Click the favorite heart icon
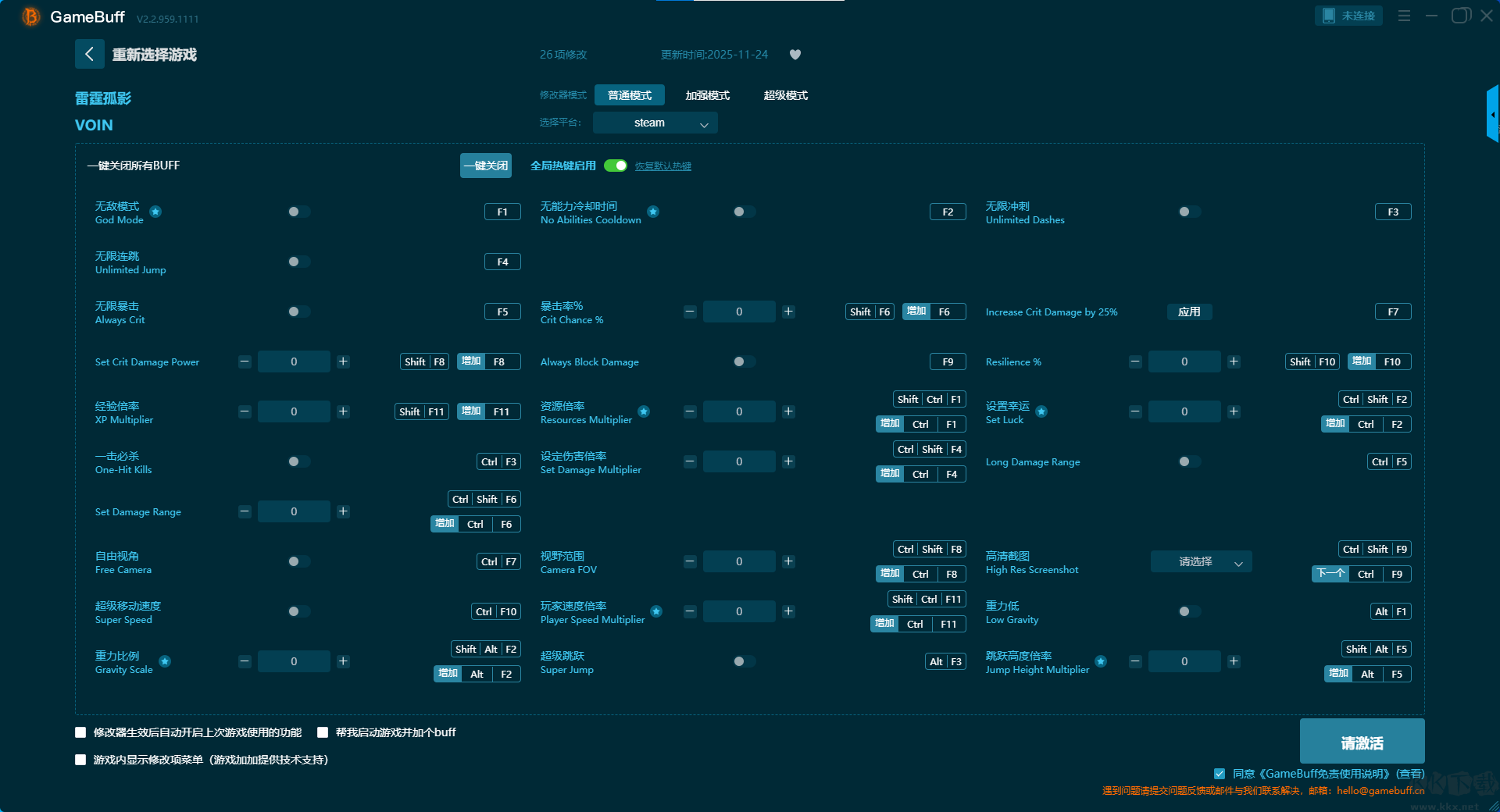This screenshot has width=1500, height=812. [x=795, y=55]
